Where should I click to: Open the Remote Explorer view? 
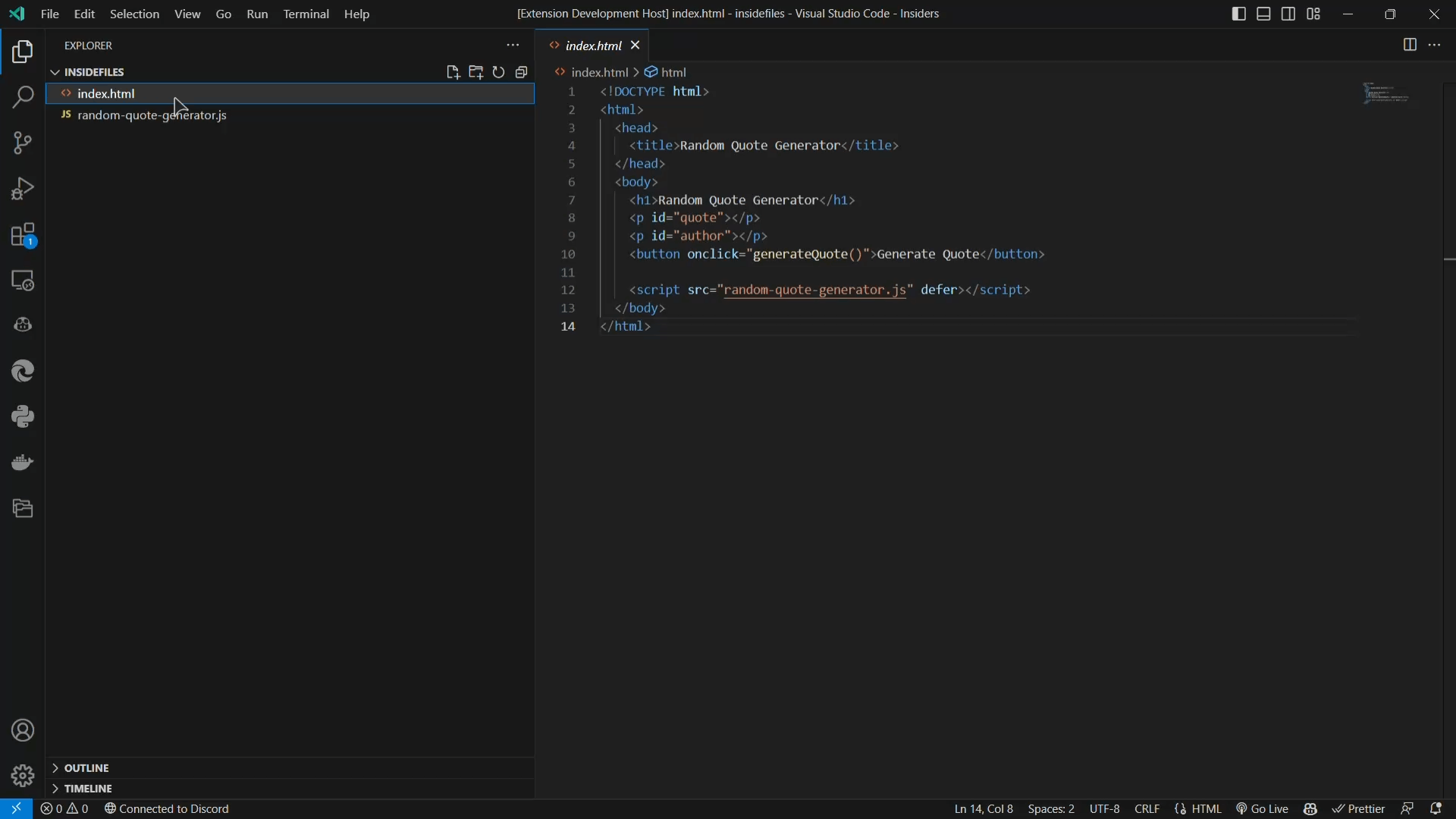click(x=23, y=281)
